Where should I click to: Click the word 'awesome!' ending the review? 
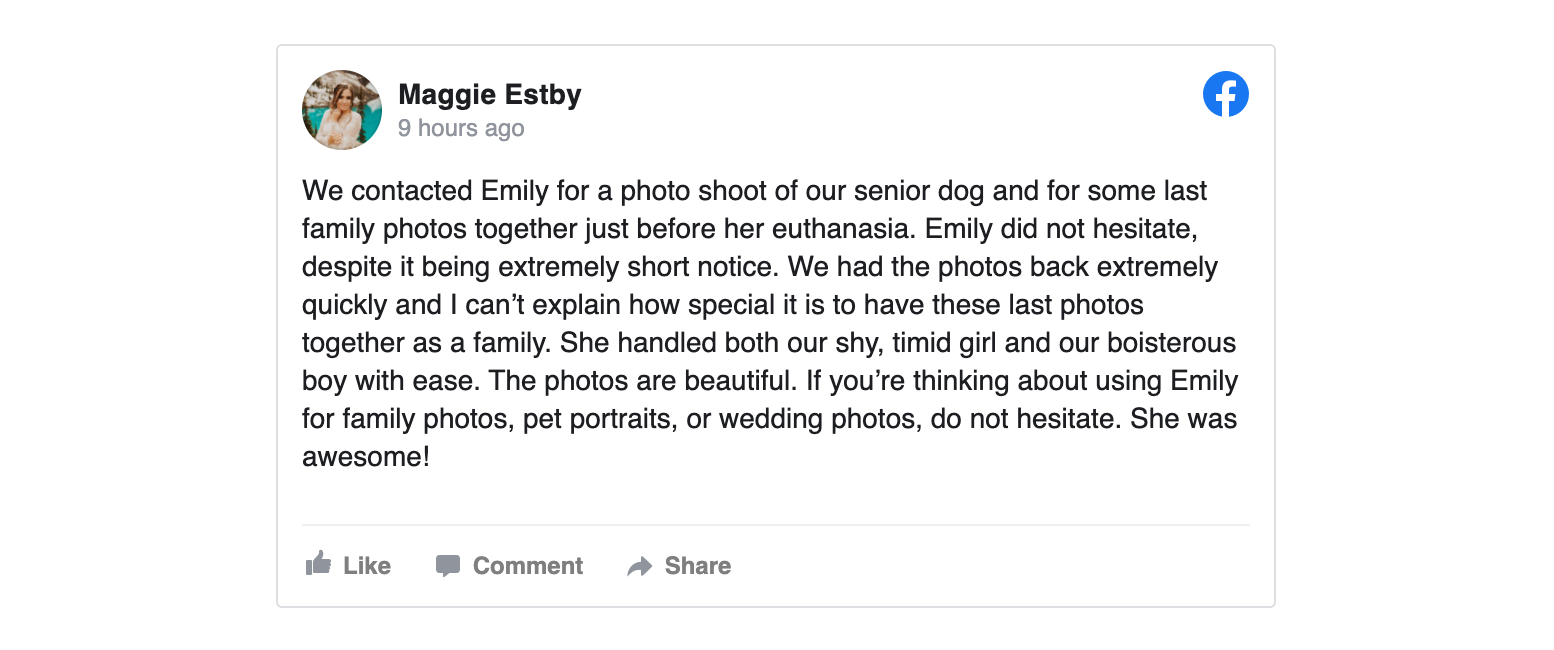366,457
